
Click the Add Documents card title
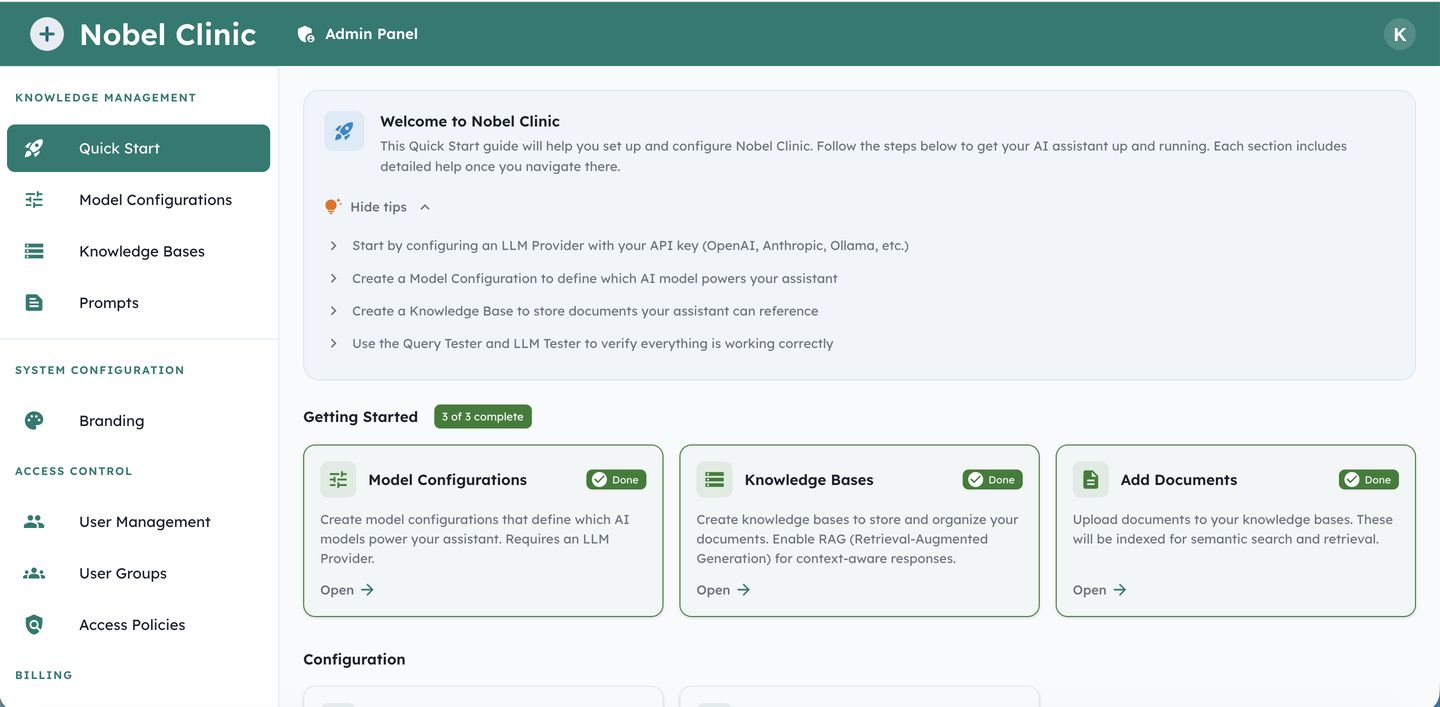pos(1179,480)
